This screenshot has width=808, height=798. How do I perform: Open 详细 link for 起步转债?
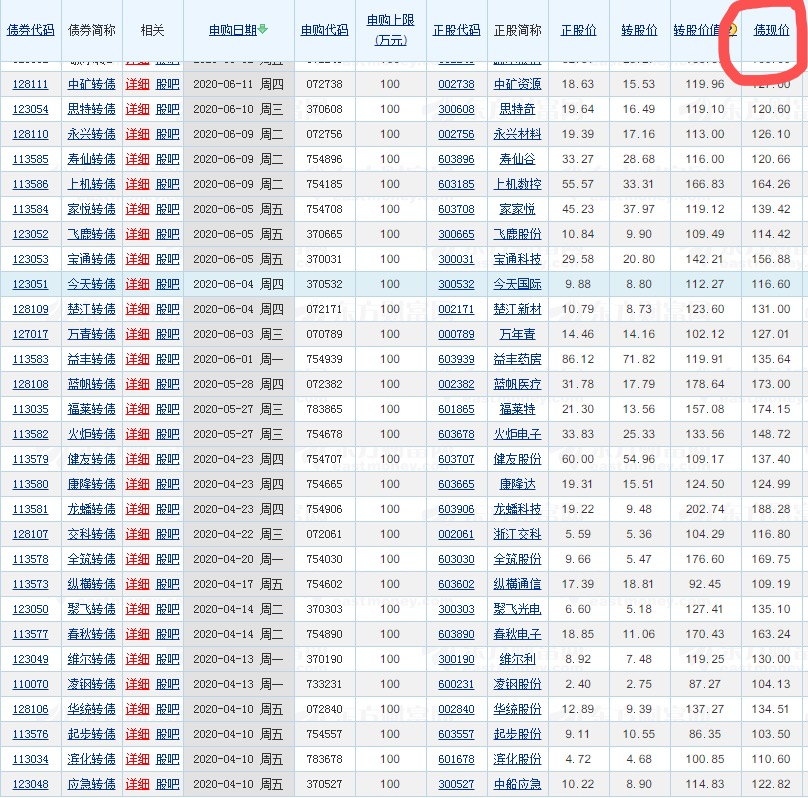(x=138, y=734)
